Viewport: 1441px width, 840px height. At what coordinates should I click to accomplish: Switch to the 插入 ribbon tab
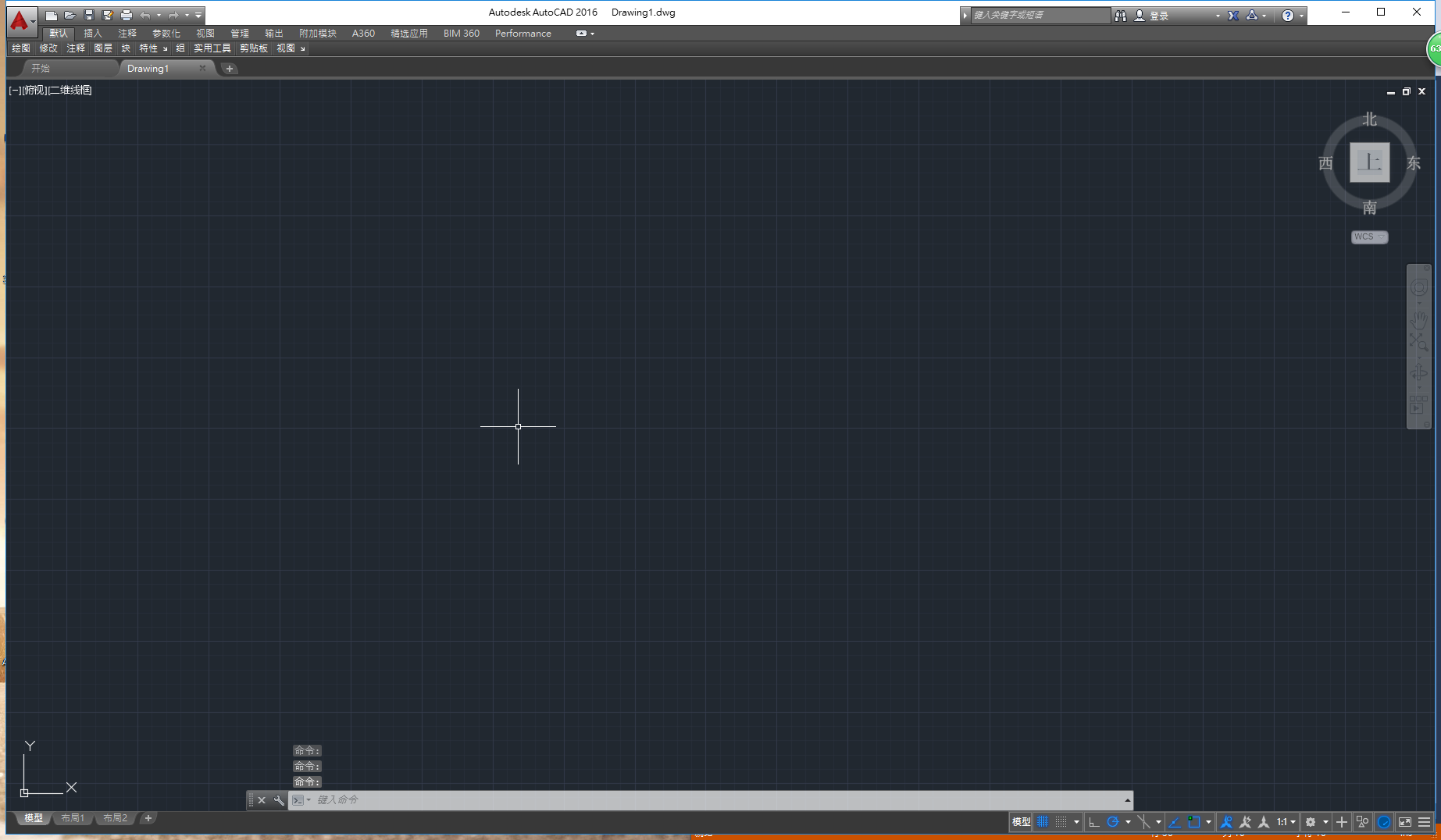coord(92,33)
